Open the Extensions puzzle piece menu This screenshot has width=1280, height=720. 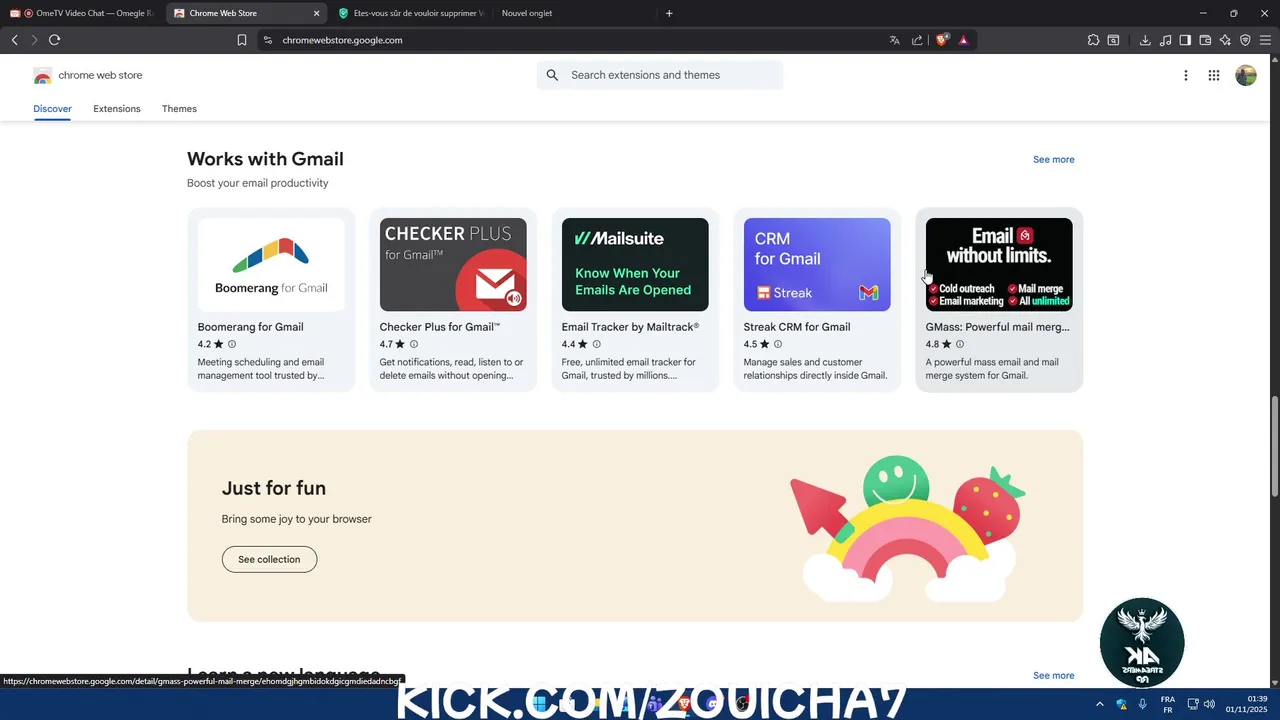(x=1093, y=40)
